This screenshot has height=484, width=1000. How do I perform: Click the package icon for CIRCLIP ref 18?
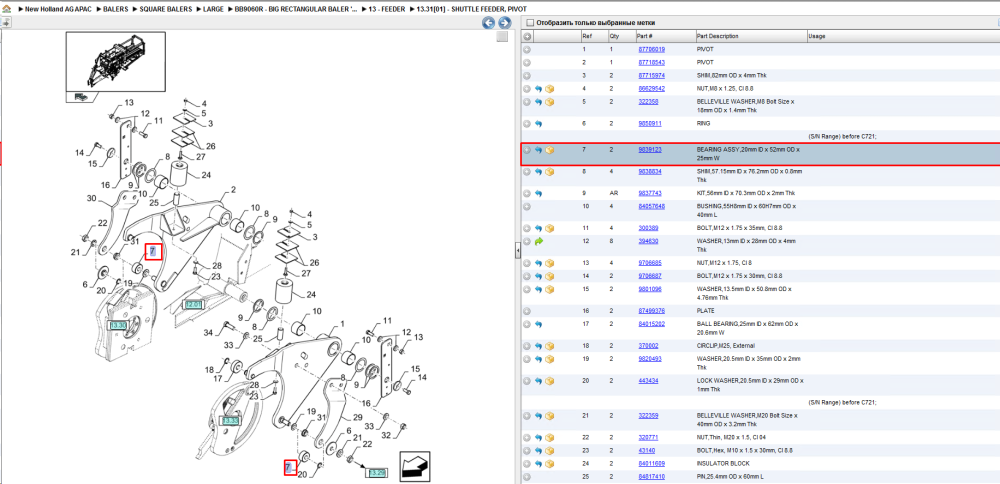coord(549,346)
